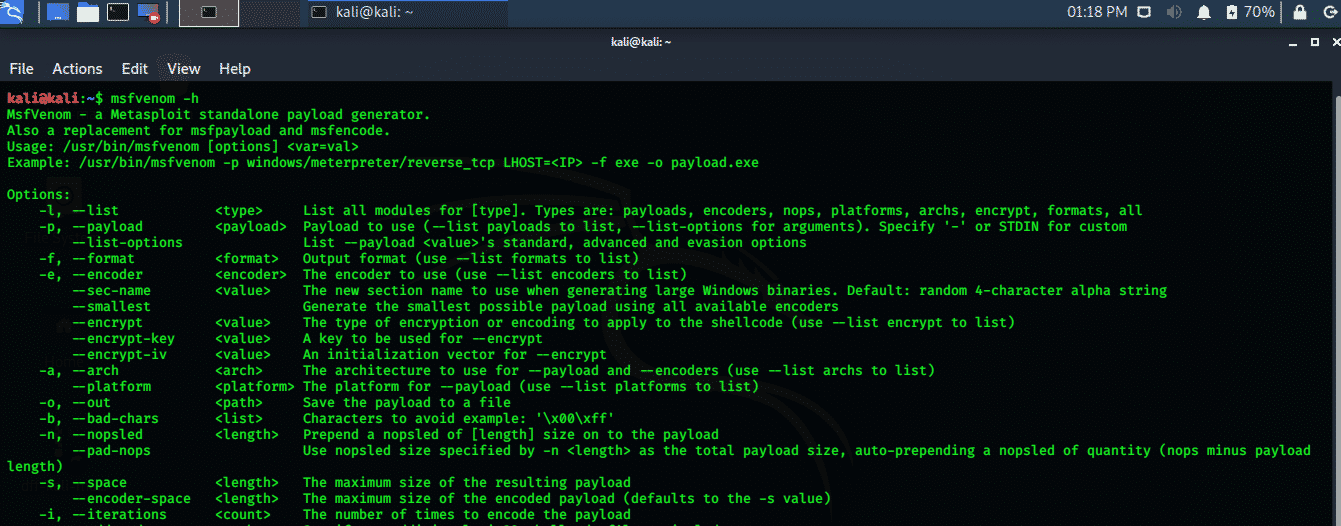Click the '--list-options' option text

coord(127,243)
